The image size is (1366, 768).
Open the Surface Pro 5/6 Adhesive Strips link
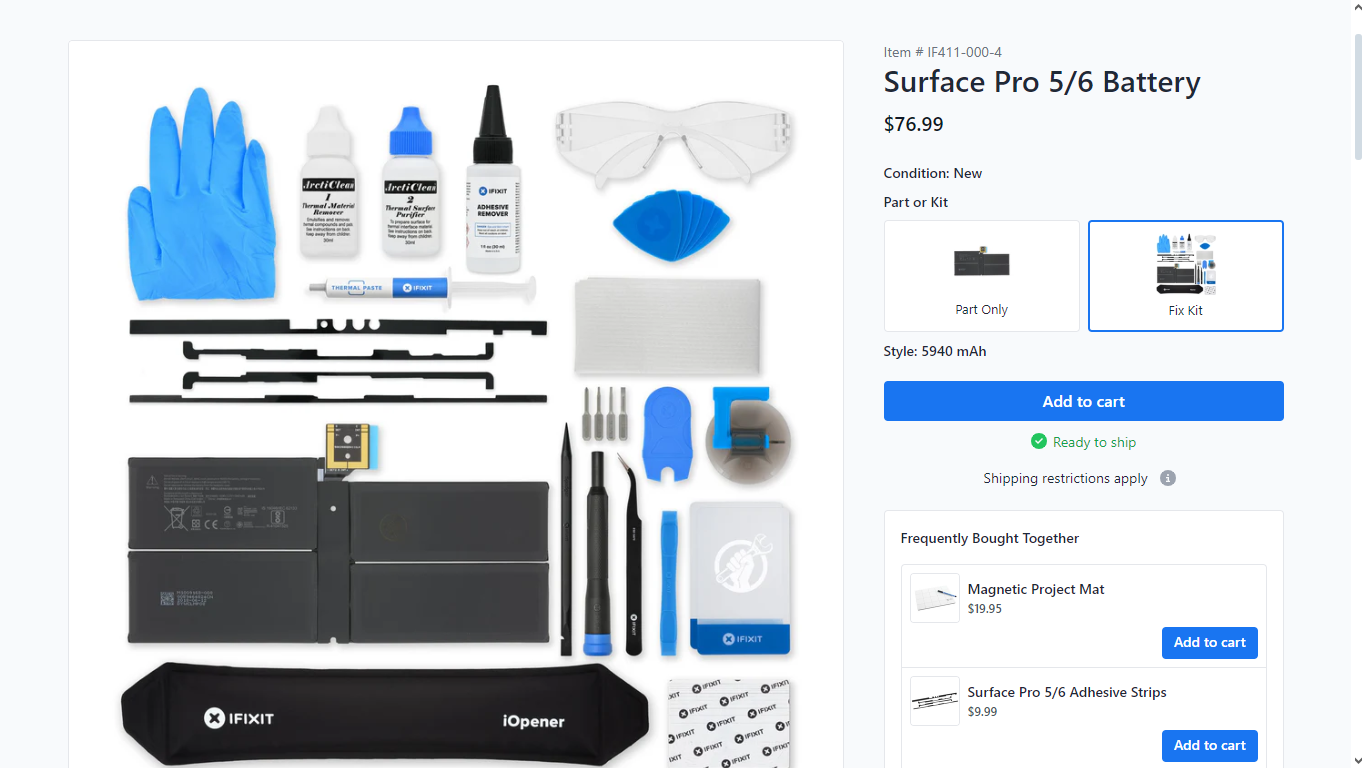tap(1067, 692)
